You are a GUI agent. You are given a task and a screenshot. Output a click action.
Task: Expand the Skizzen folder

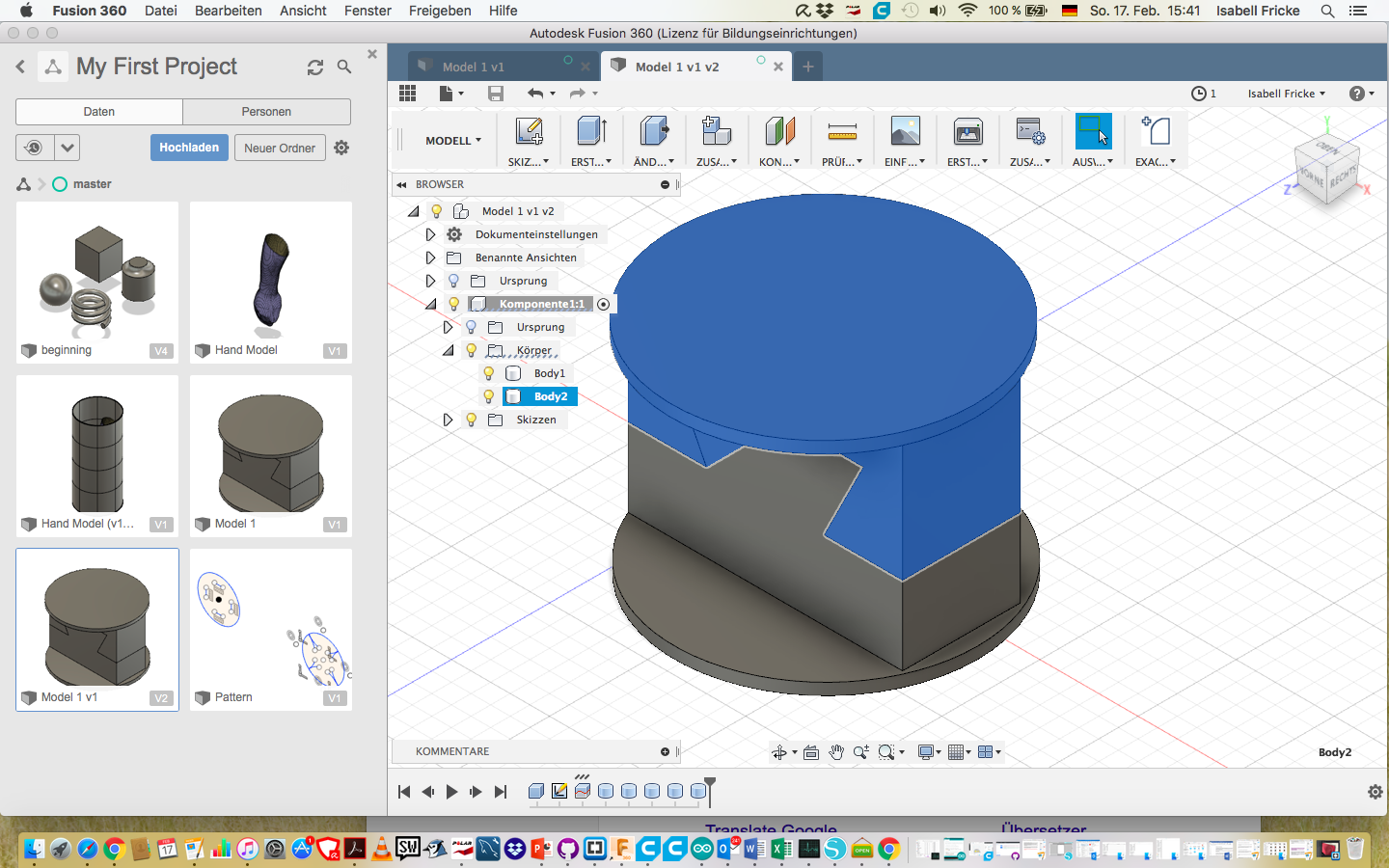click(448, 420)
